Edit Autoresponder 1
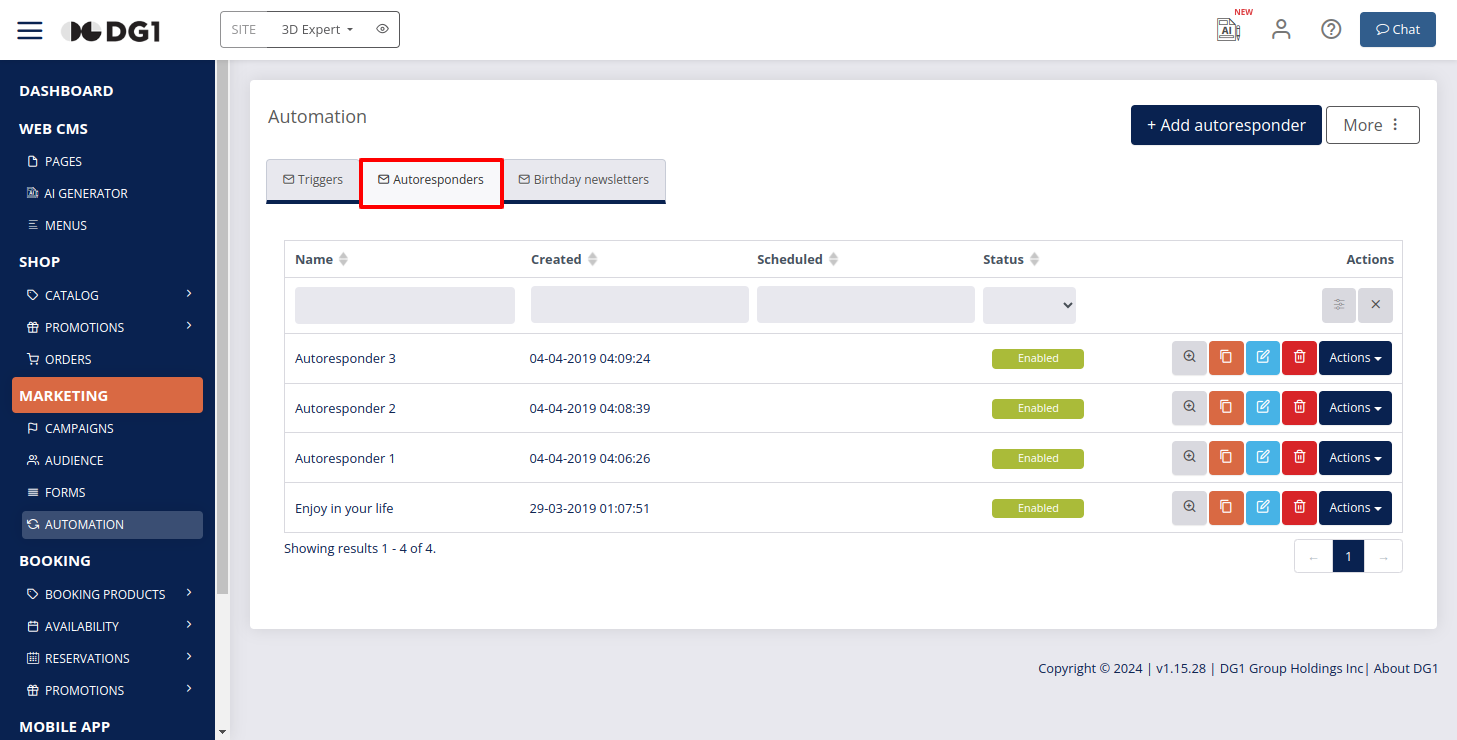This screenshot has width=1457, height=740. click(x=1263, y=458)
